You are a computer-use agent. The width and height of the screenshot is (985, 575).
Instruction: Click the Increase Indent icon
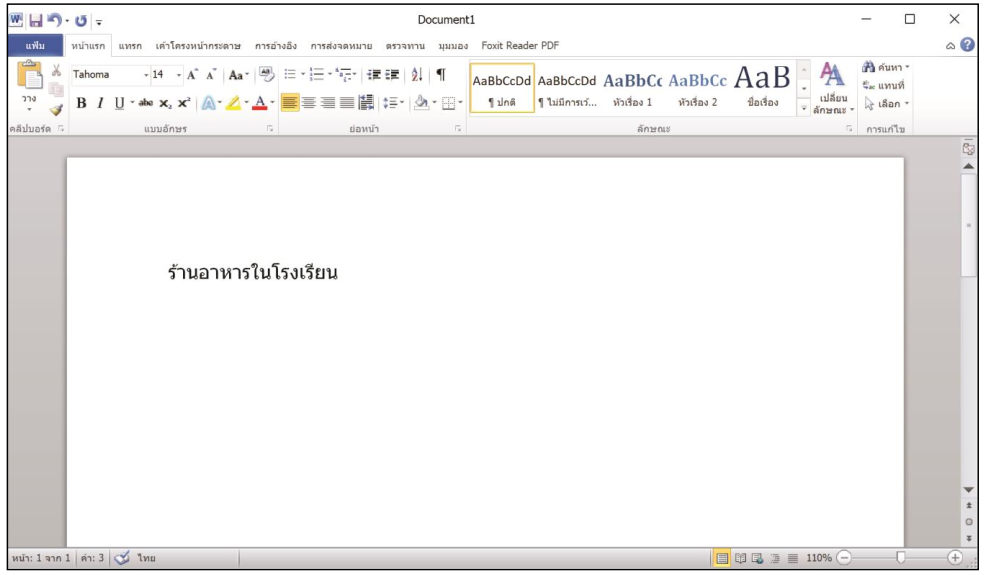(393, 75)
